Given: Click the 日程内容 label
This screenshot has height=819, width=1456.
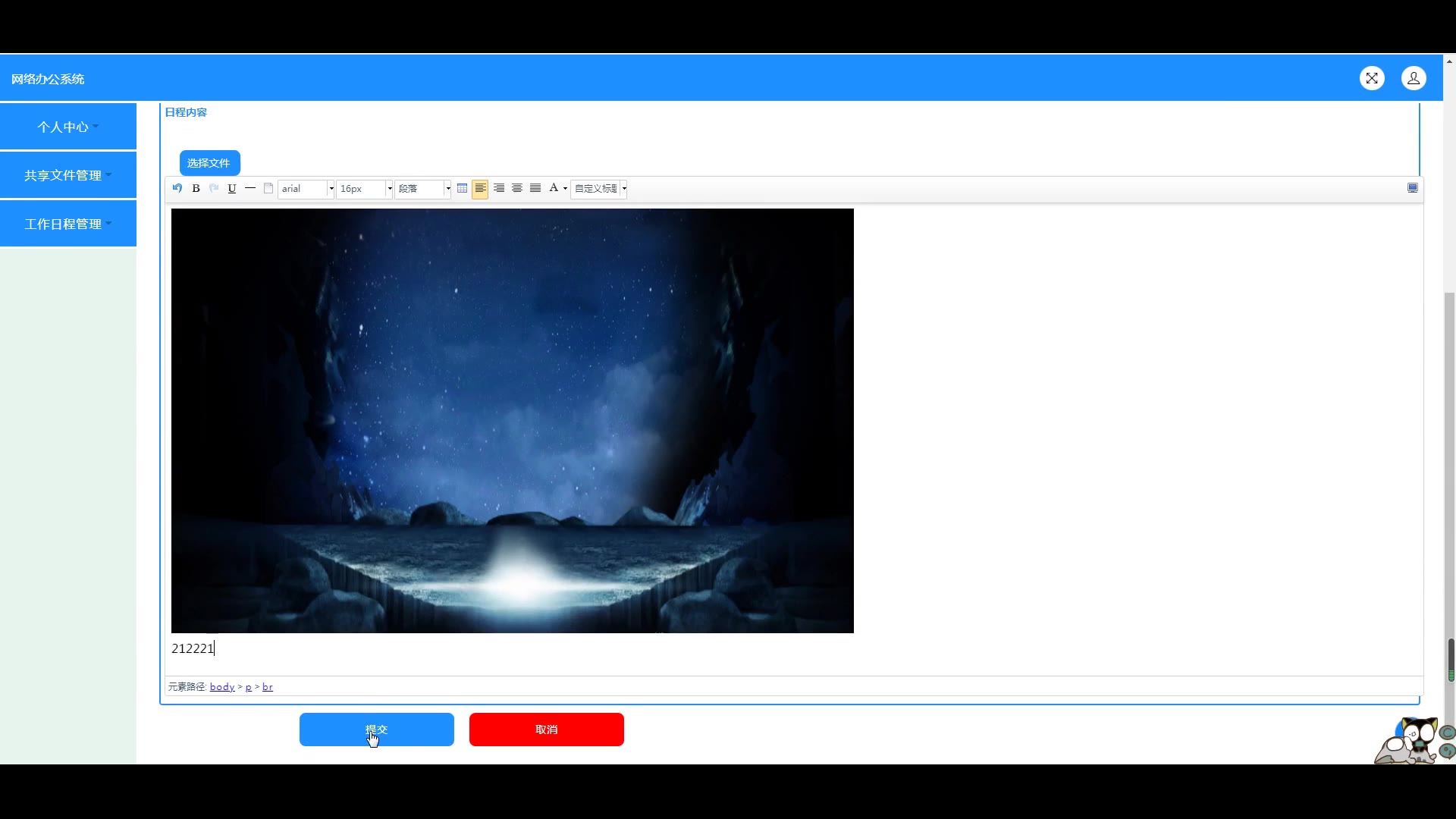Looking at the screenshot, I should (x=186, y=112).
